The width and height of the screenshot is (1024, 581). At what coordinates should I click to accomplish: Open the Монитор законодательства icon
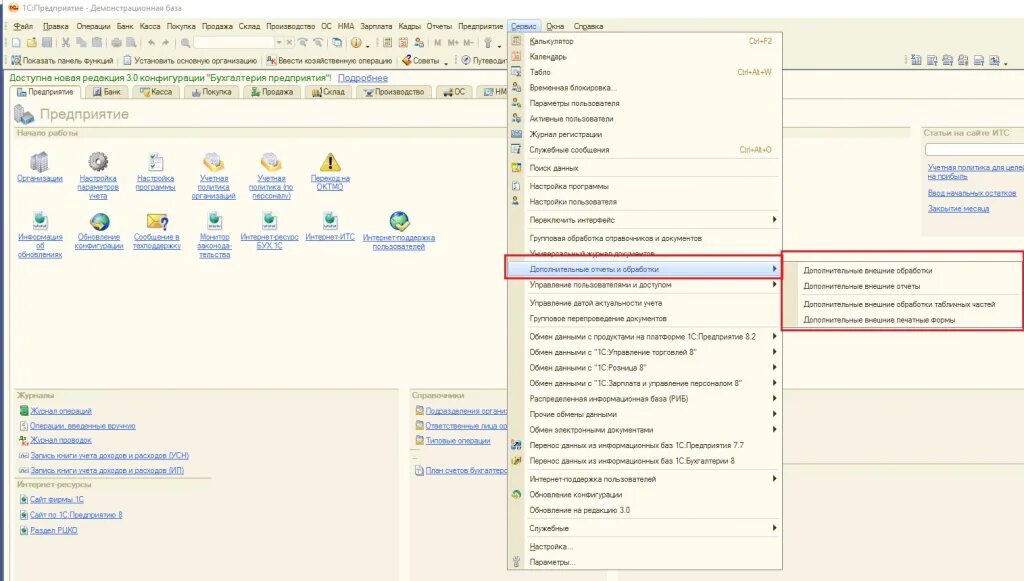coord(214,221)
